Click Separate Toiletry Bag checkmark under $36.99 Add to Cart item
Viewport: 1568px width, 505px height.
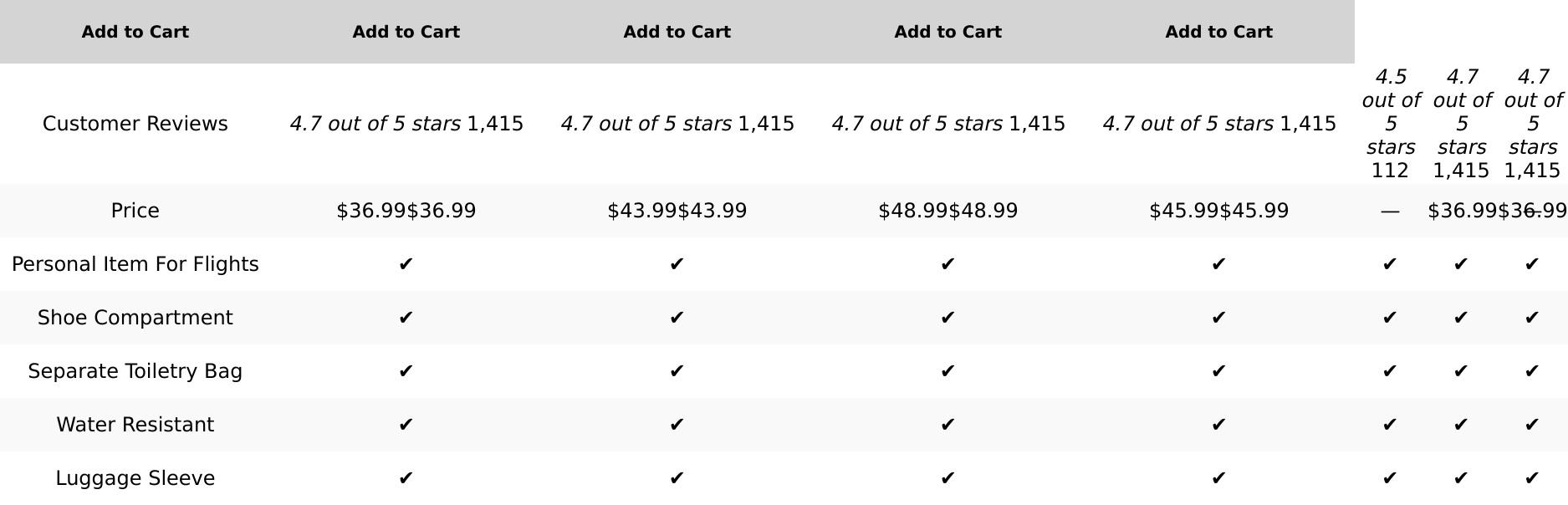[x=406, y=371]
